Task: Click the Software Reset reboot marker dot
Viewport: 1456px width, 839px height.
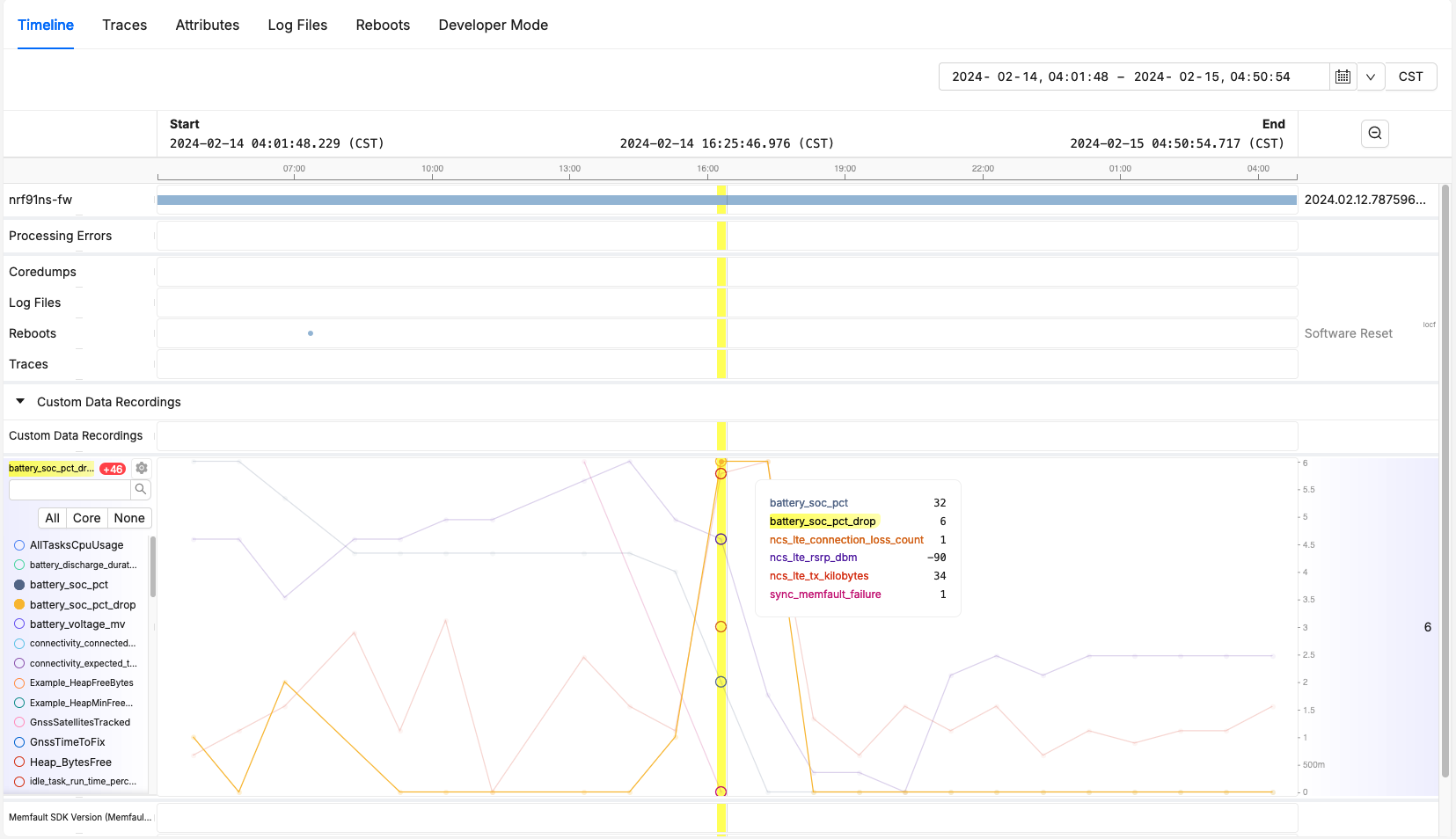Action: coord(310,332)
